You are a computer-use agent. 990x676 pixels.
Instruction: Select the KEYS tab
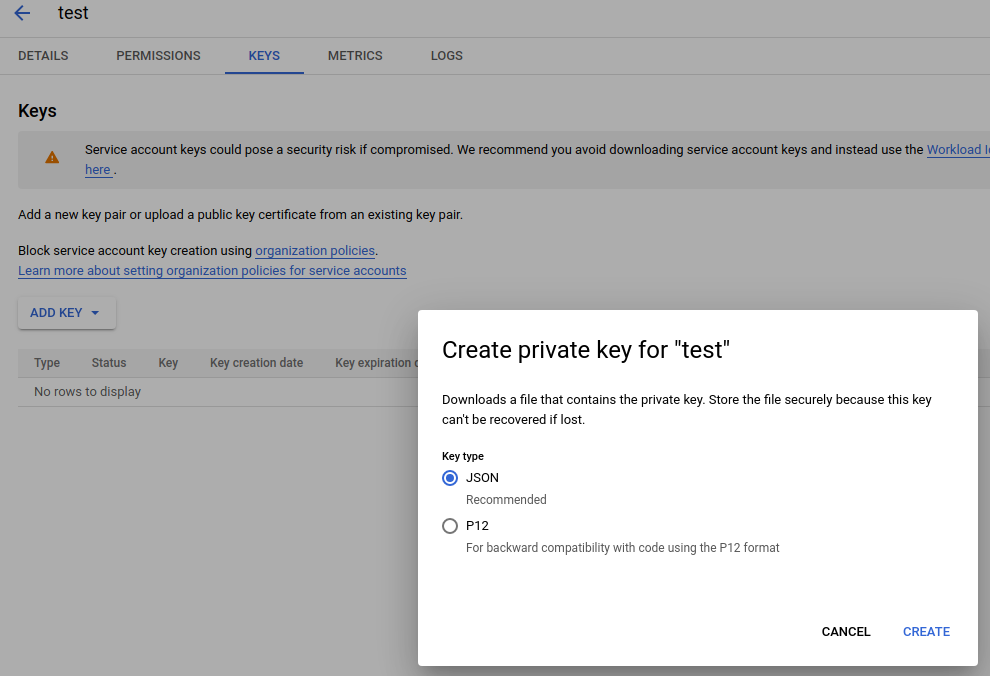point(264,56)
